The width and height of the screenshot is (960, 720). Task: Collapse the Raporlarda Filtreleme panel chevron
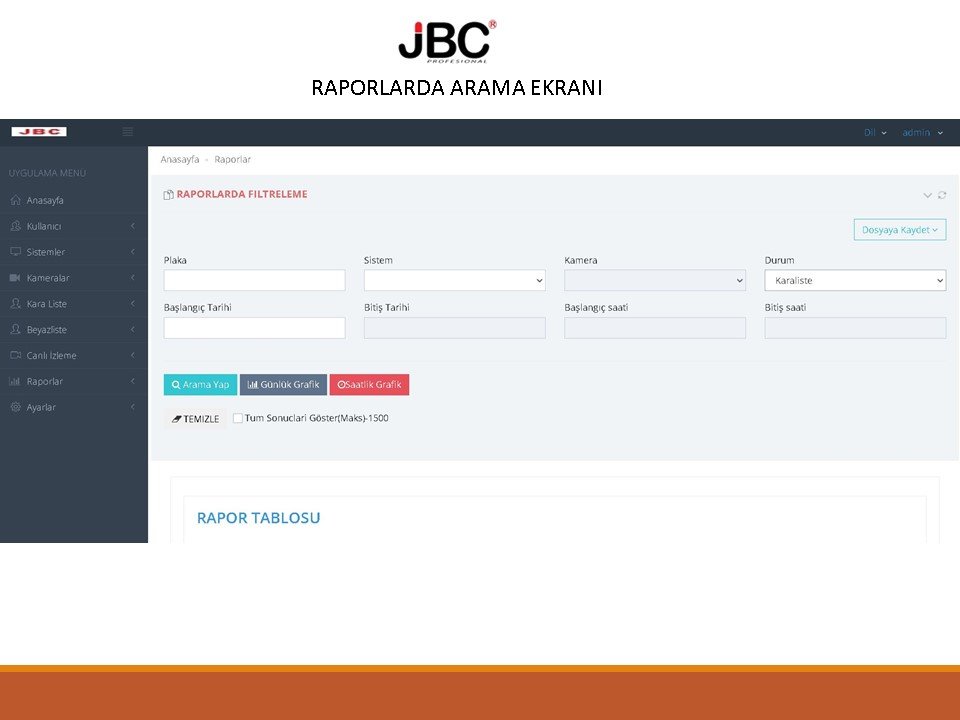tap(927, 195)
